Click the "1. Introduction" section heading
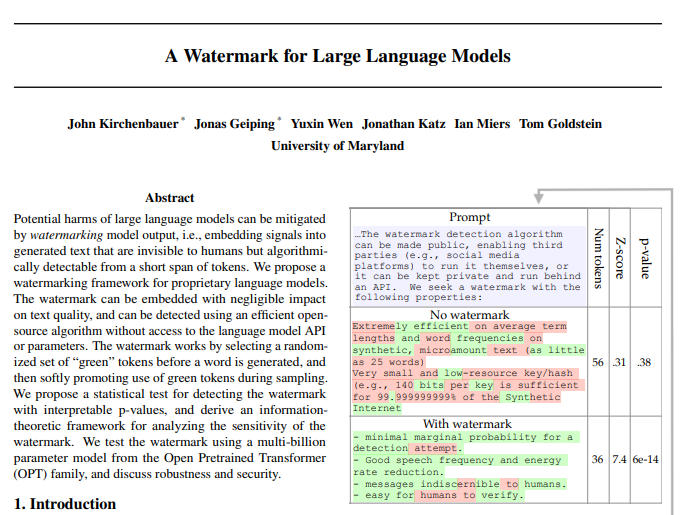The width and height of the screenshot is (680, 515). [x=65, y=504]
